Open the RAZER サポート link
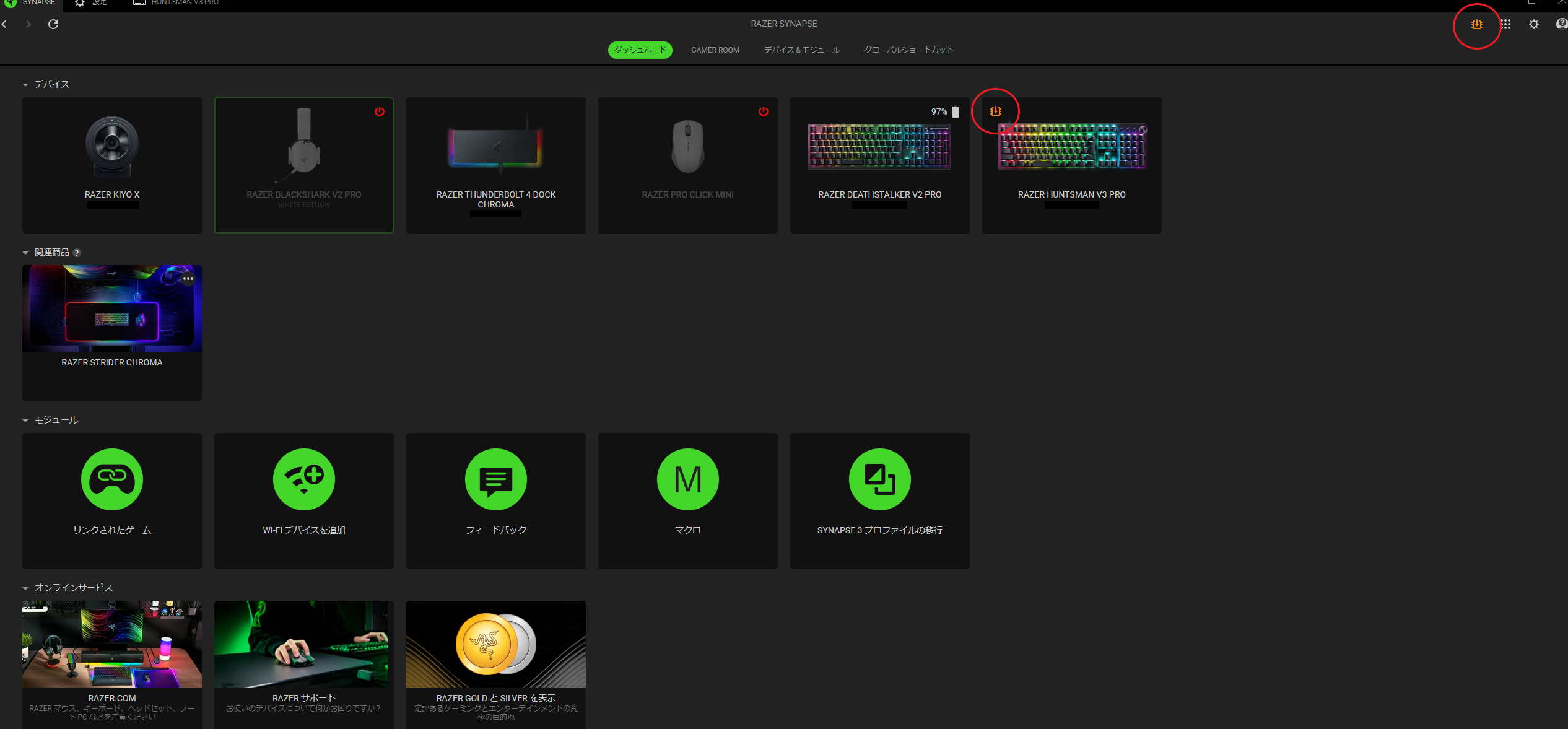The image size is (1568, 729). point(304,698)
